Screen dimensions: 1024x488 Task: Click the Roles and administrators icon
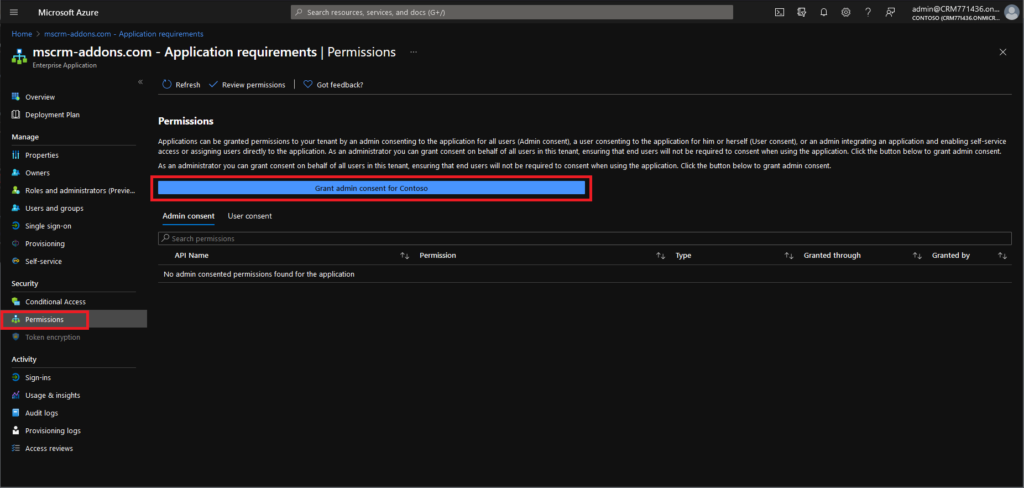coord(16,190)
